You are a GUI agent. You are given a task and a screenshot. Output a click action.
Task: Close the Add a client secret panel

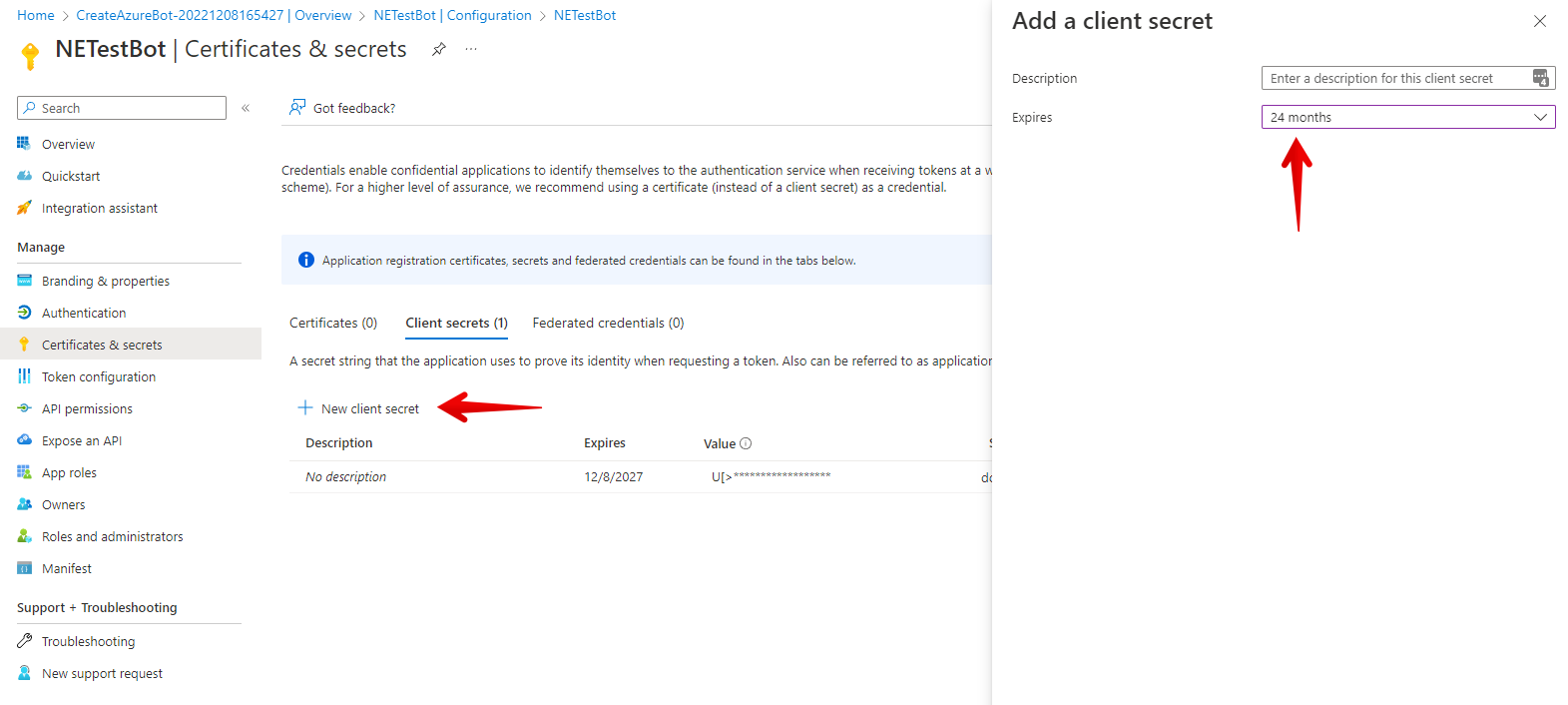(x=1540, y=21)
